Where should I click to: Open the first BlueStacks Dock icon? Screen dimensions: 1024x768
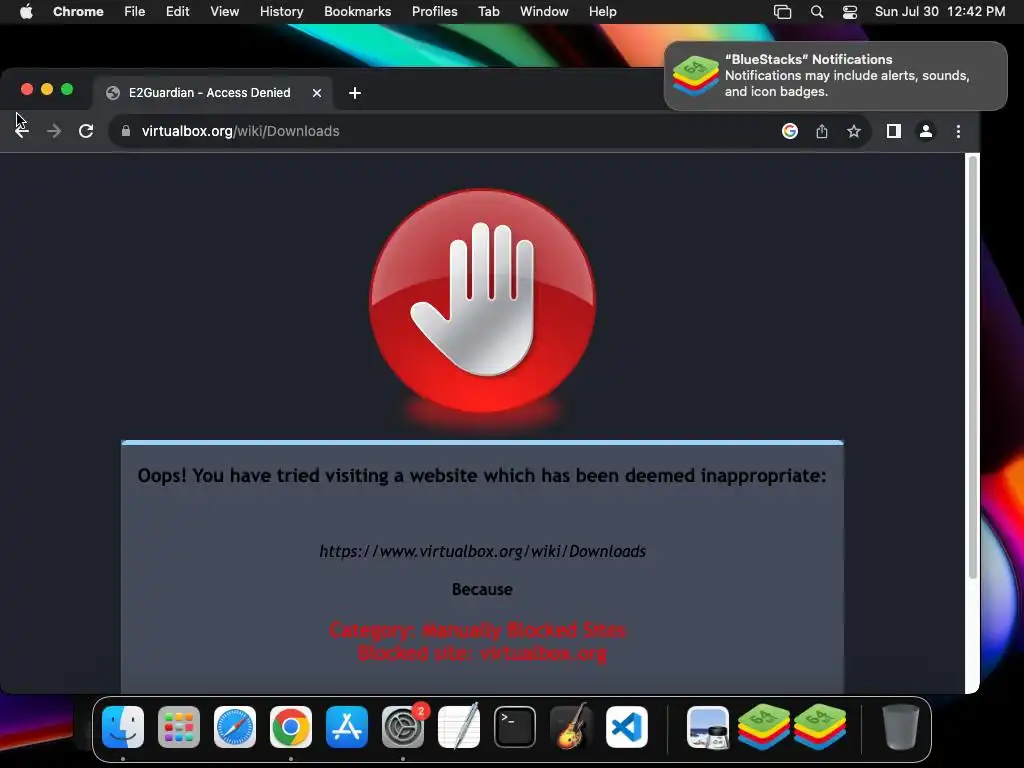[764, 727]
